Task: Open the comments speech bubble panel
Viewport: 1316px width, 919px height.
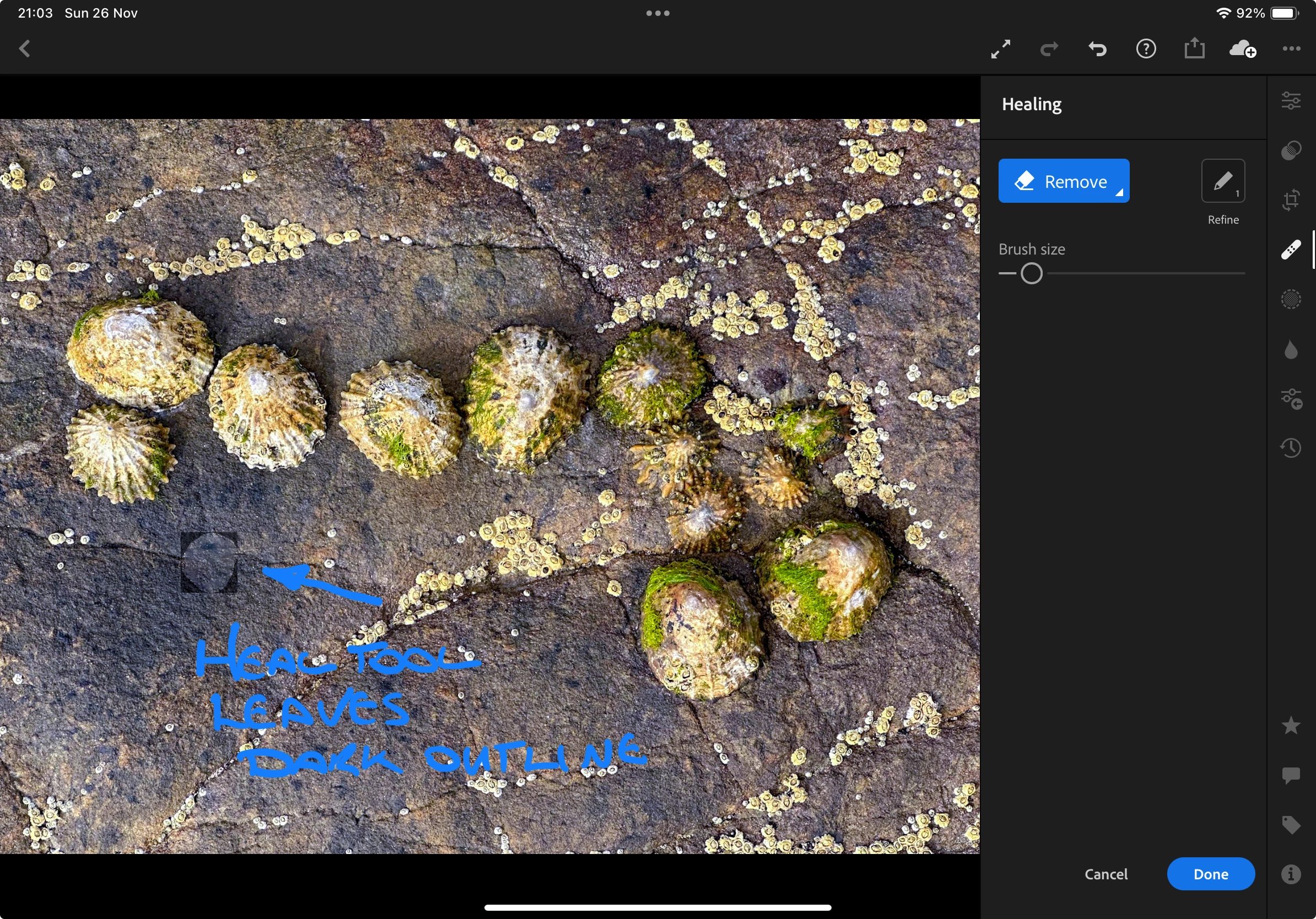Action: (1290, 775)
